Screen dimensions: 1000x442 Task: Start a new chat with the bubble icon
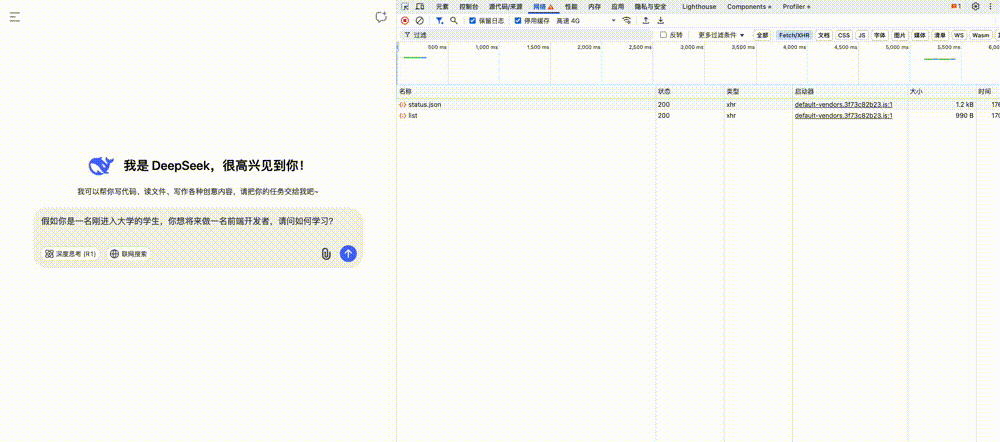pos(381,17)
